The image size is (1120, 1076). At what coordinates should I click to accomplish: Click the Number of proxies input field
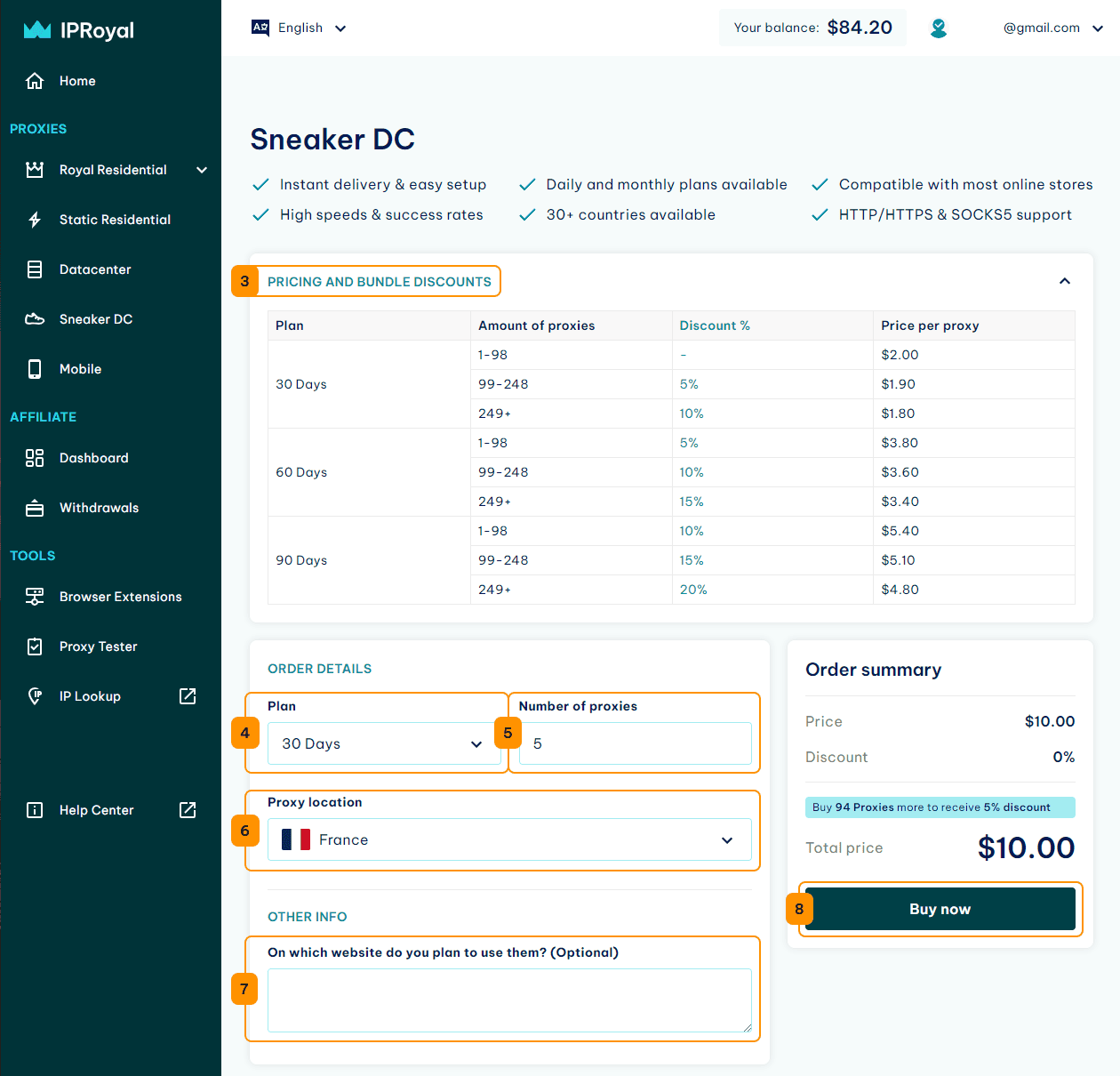635,743
